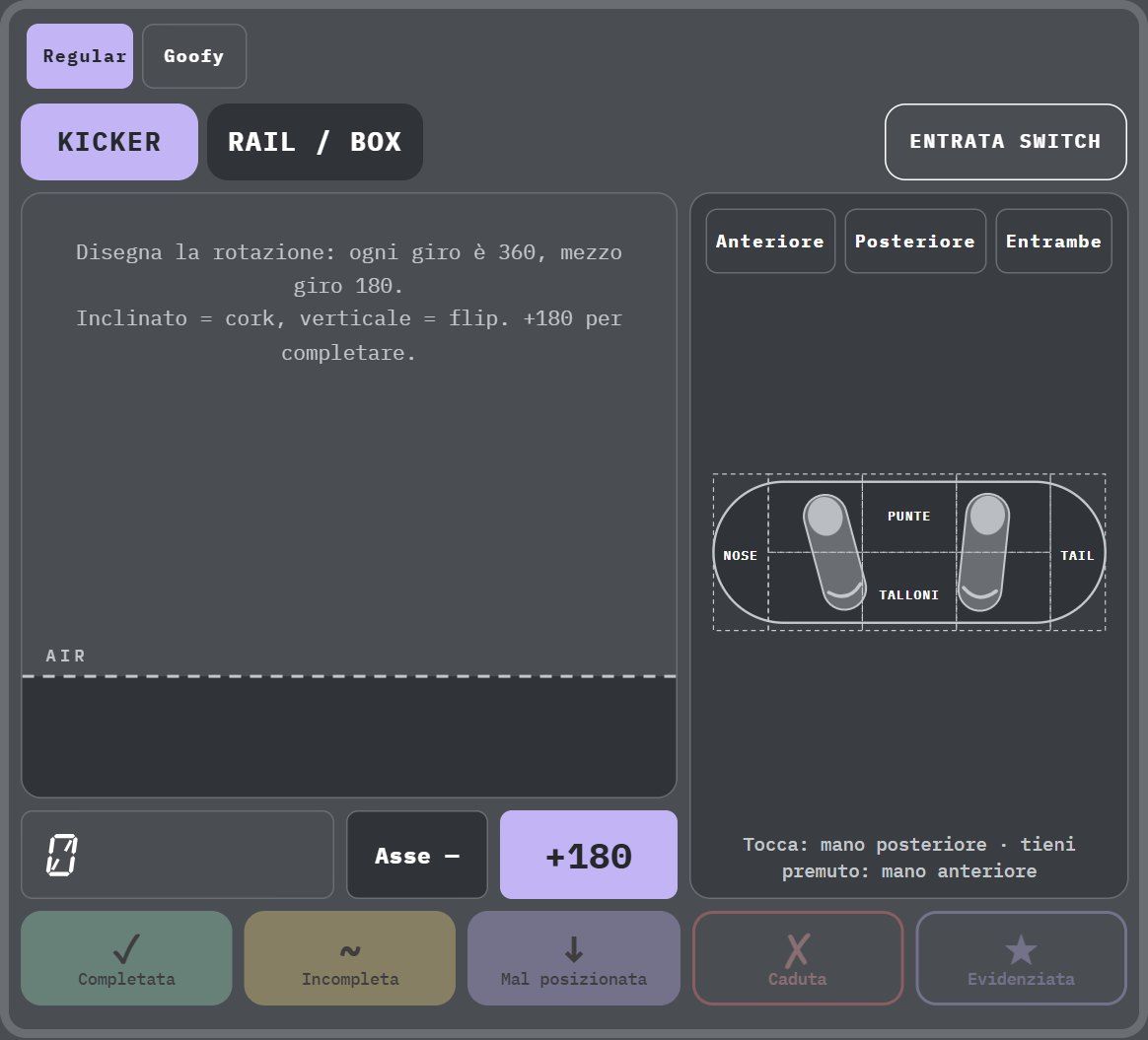Click the checkmark icon on Completata
The height and width of the screenshot is (1040, 1148).
coord(126,948)
